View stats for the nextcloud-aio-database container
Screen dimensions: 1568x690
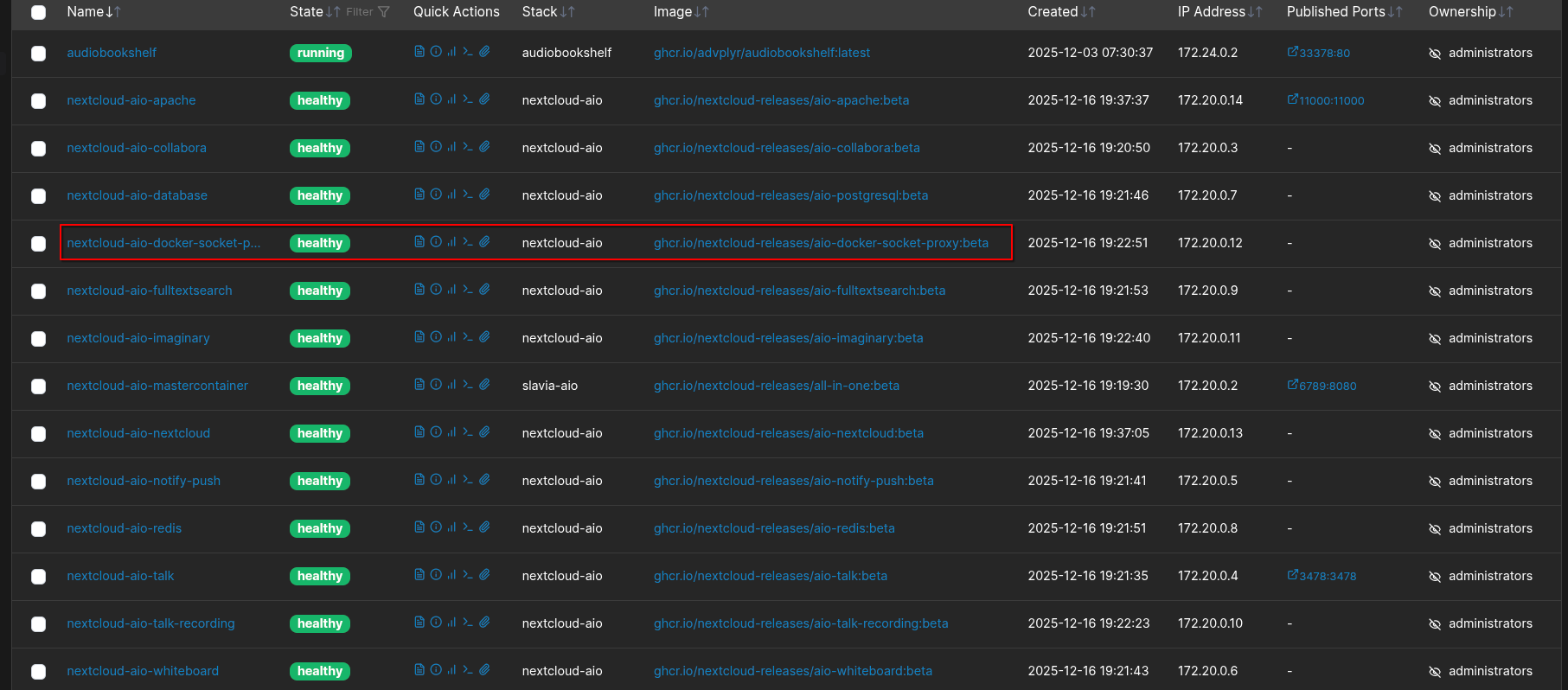(x=451, y=195)
